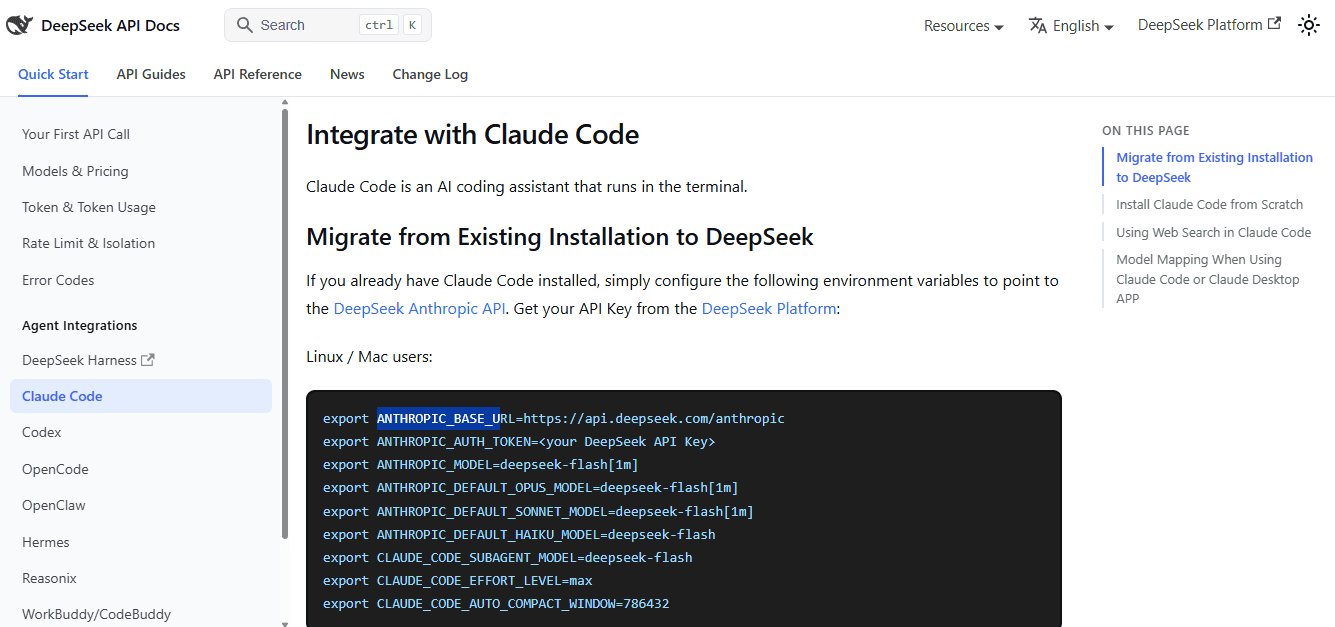Open Models & Pricing page
Image resolution: width=1335 pixels, height=627 pixels.
click(75, 171)
